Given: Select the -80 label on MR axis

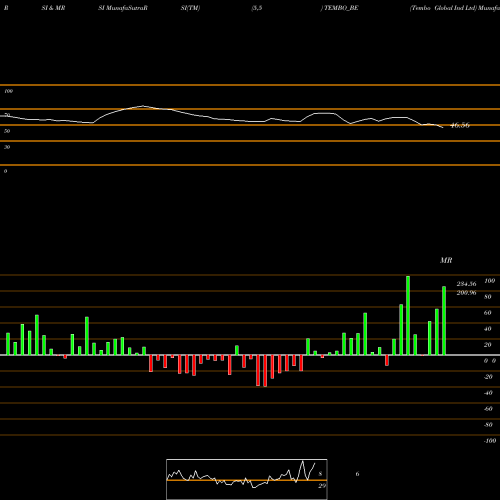Looking at the screenshot, I should point(488,425).
